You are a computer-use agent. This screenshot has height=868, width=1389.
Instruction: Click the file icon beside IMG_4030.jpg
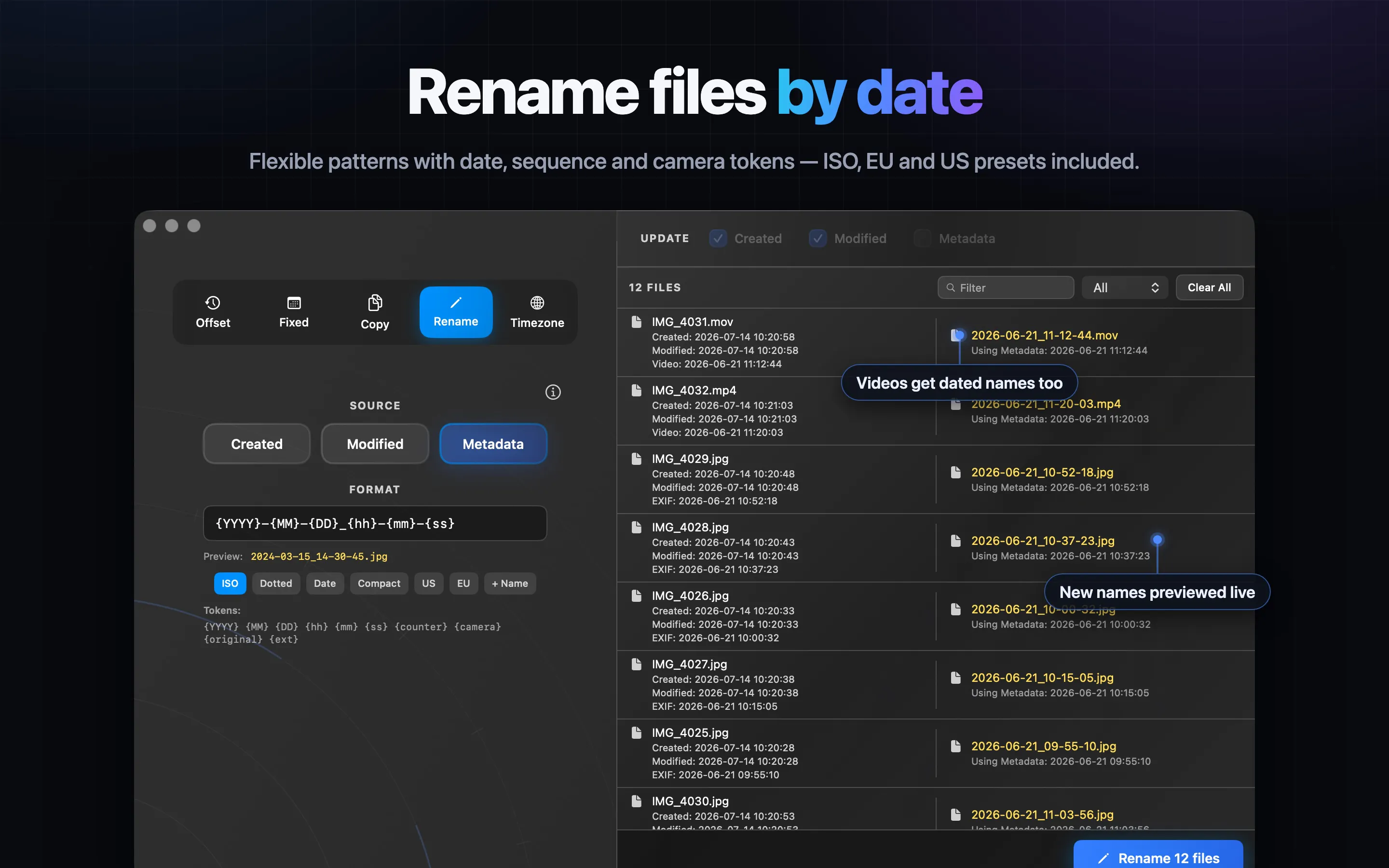coord(636,801)
